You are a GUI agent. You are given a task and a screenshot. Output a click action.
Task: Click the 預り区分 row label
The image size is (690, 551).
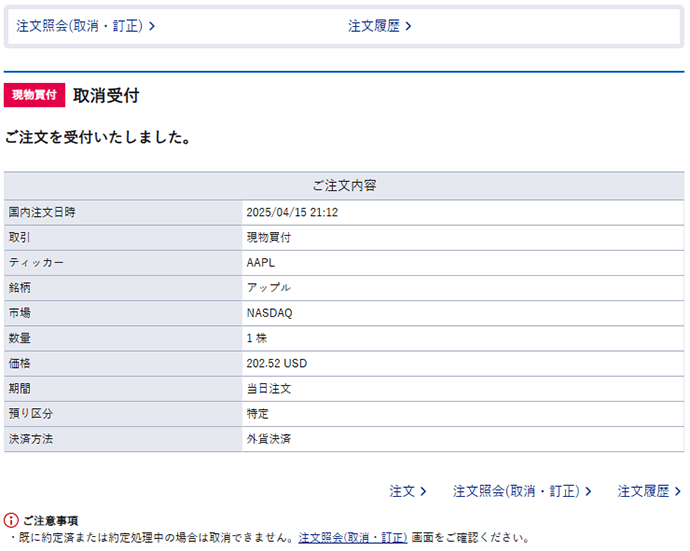tap(31, 414)
